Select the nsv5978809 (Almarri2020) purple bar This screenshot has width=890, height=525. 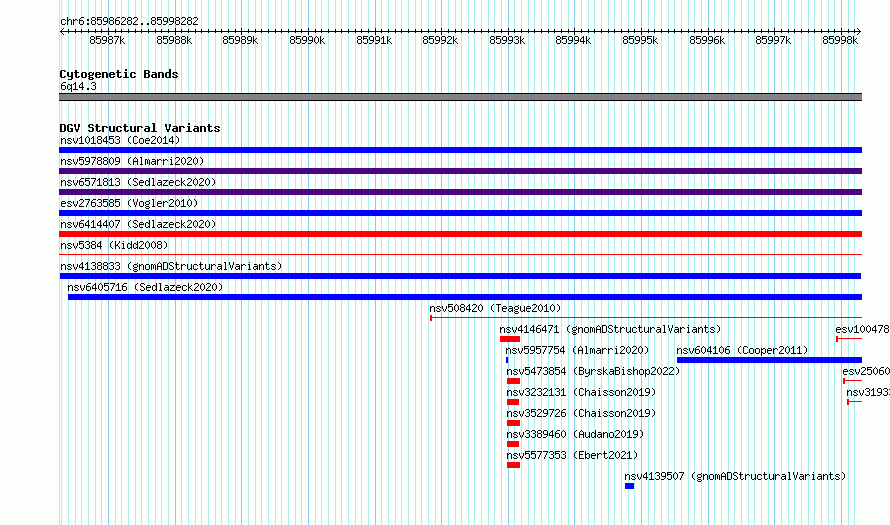(x=460, y=171)
